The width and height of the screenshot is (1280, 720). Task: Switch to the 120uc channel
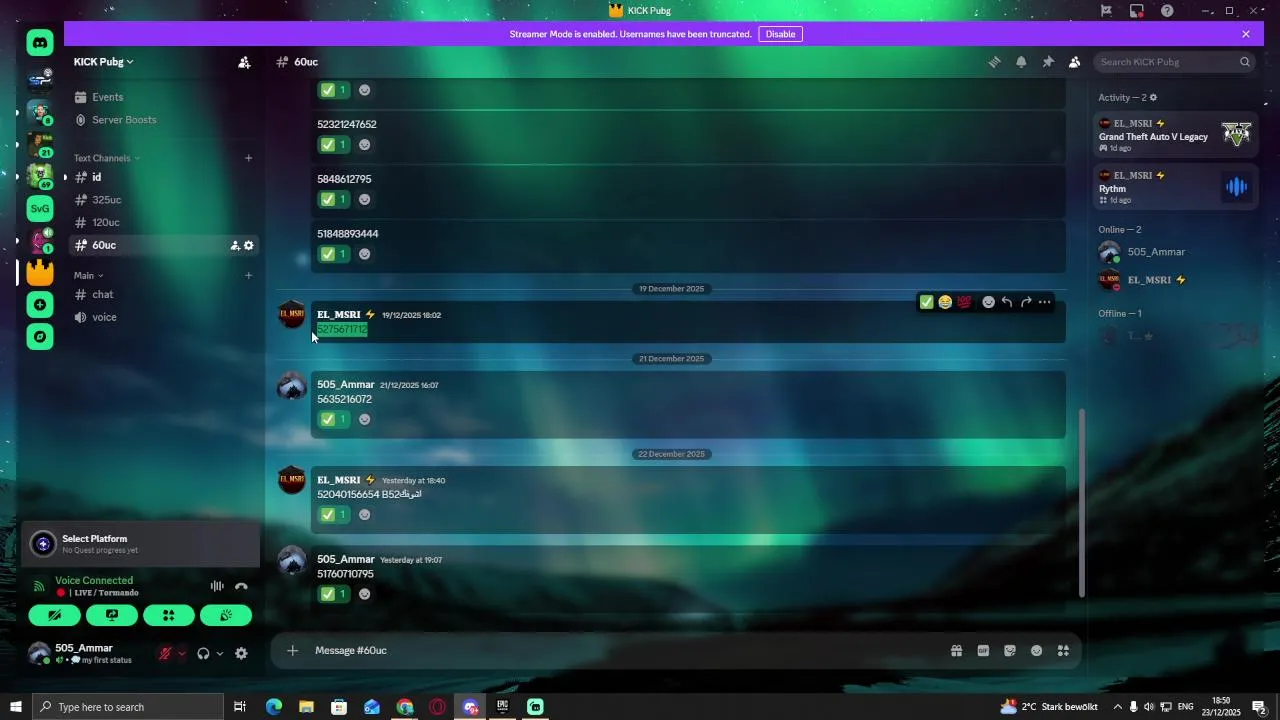point(165,223)
